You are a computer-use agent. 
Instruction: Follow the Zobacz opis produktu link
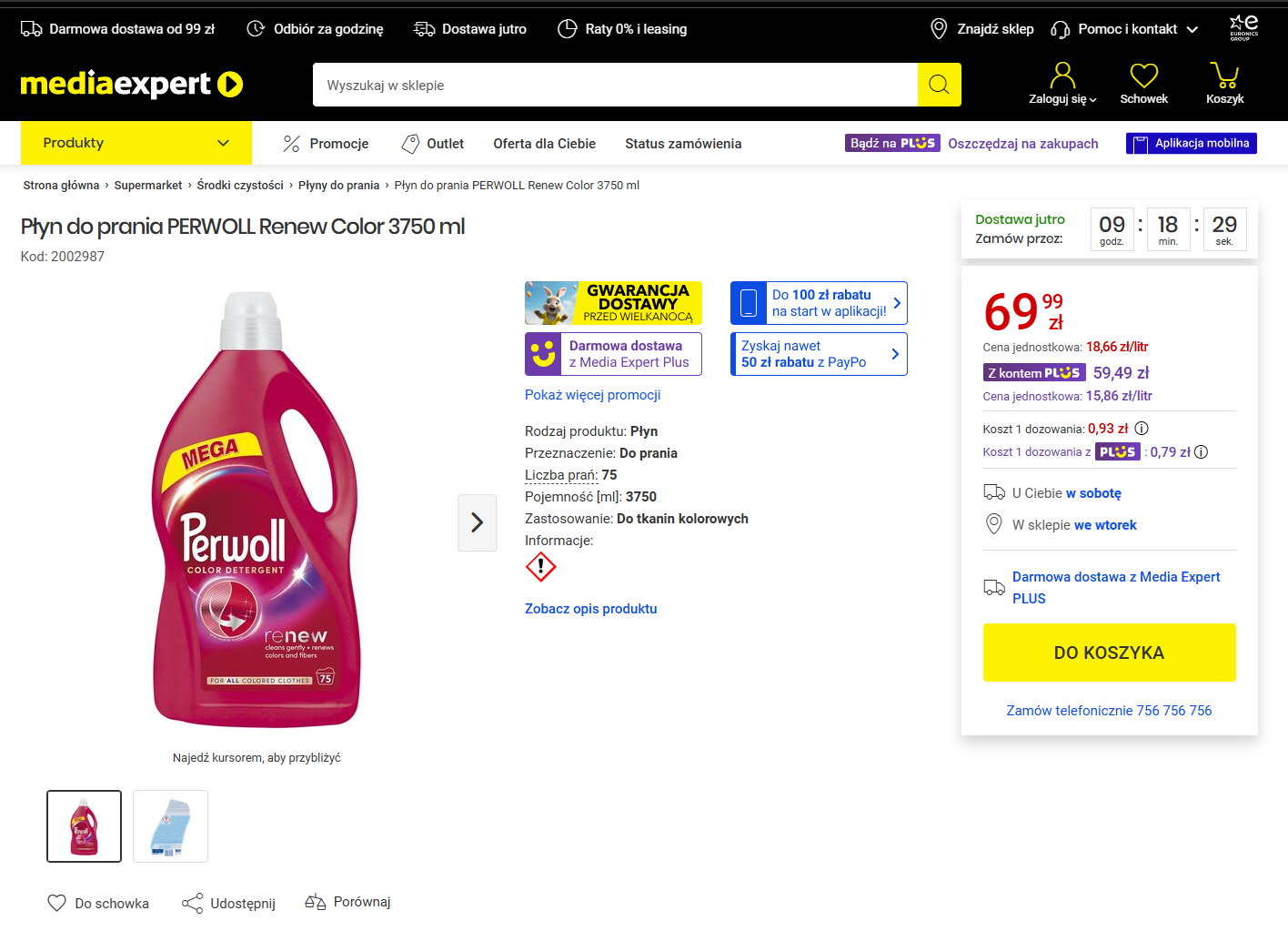click(x=590, y=609)
